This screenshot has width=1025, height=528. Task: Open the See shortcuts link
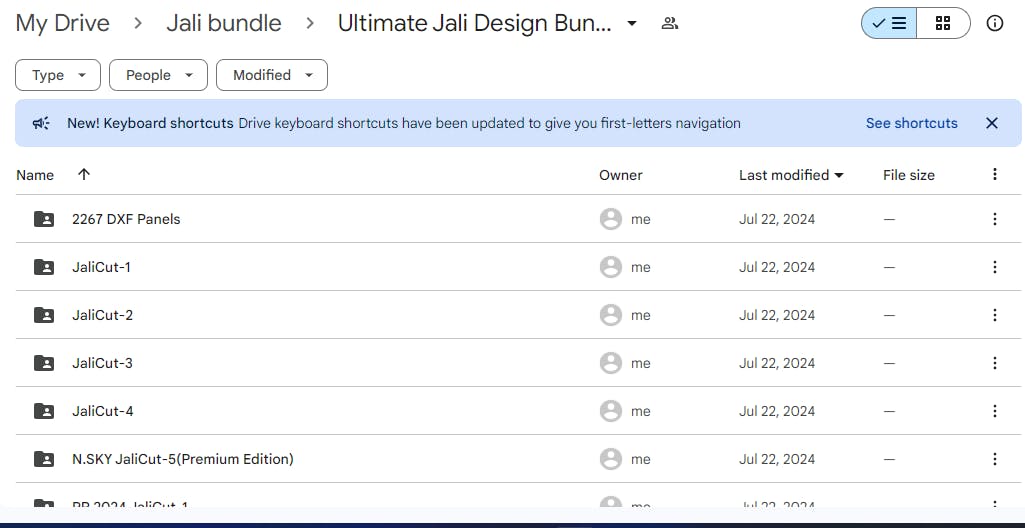[x=911, y=123]
